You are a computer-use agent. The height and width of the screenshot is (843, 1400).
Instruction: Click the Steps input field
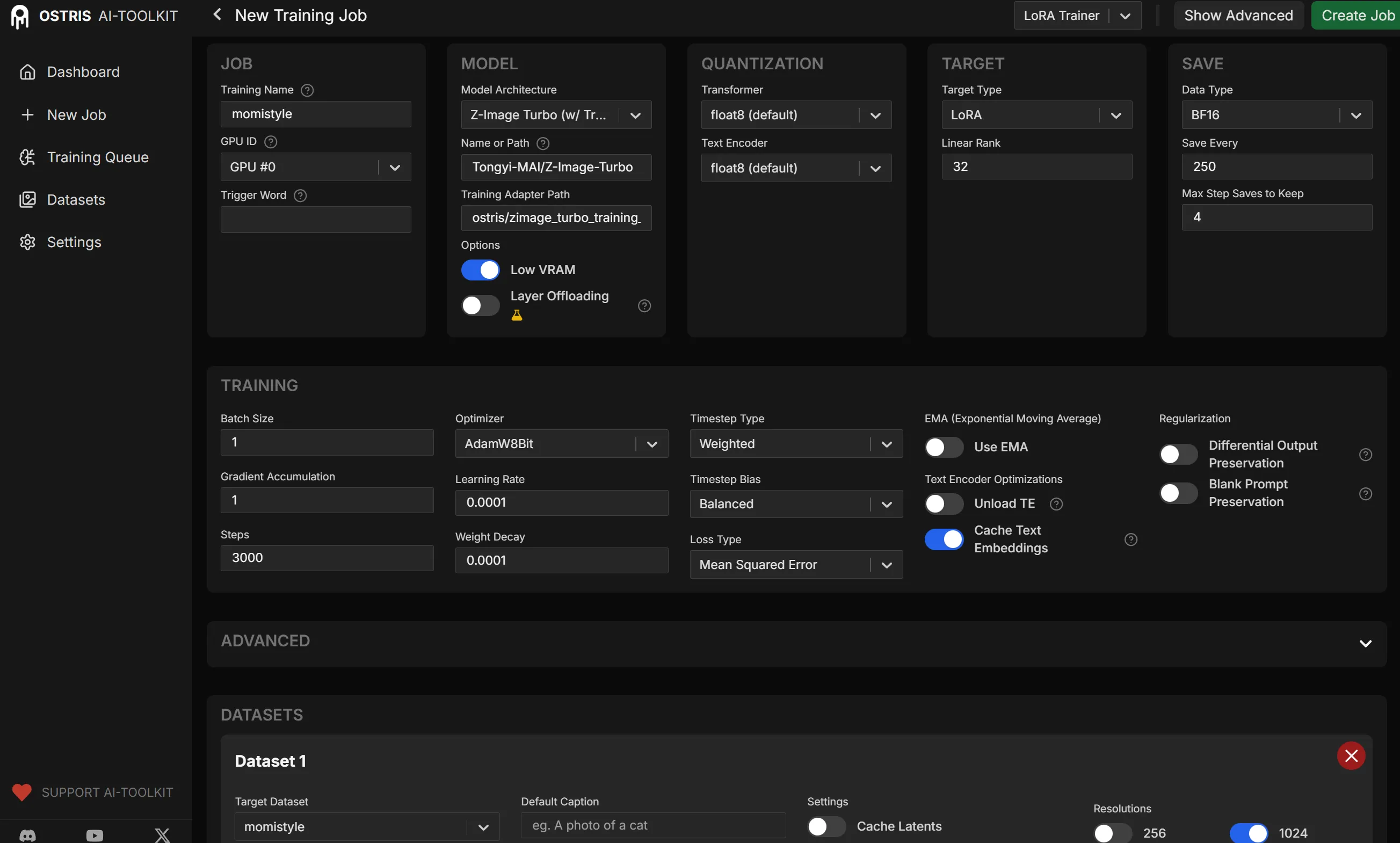pos(327,558)
